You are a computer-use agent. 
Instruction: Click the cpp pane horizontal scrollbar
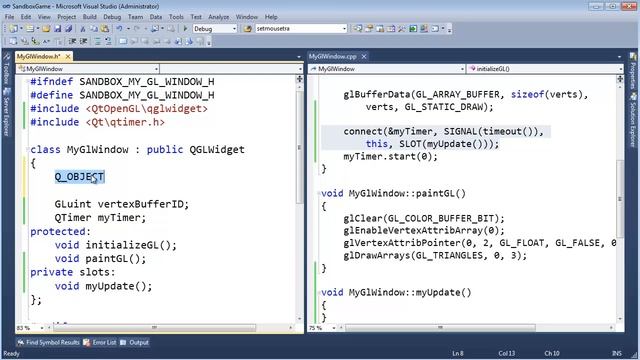440,327
